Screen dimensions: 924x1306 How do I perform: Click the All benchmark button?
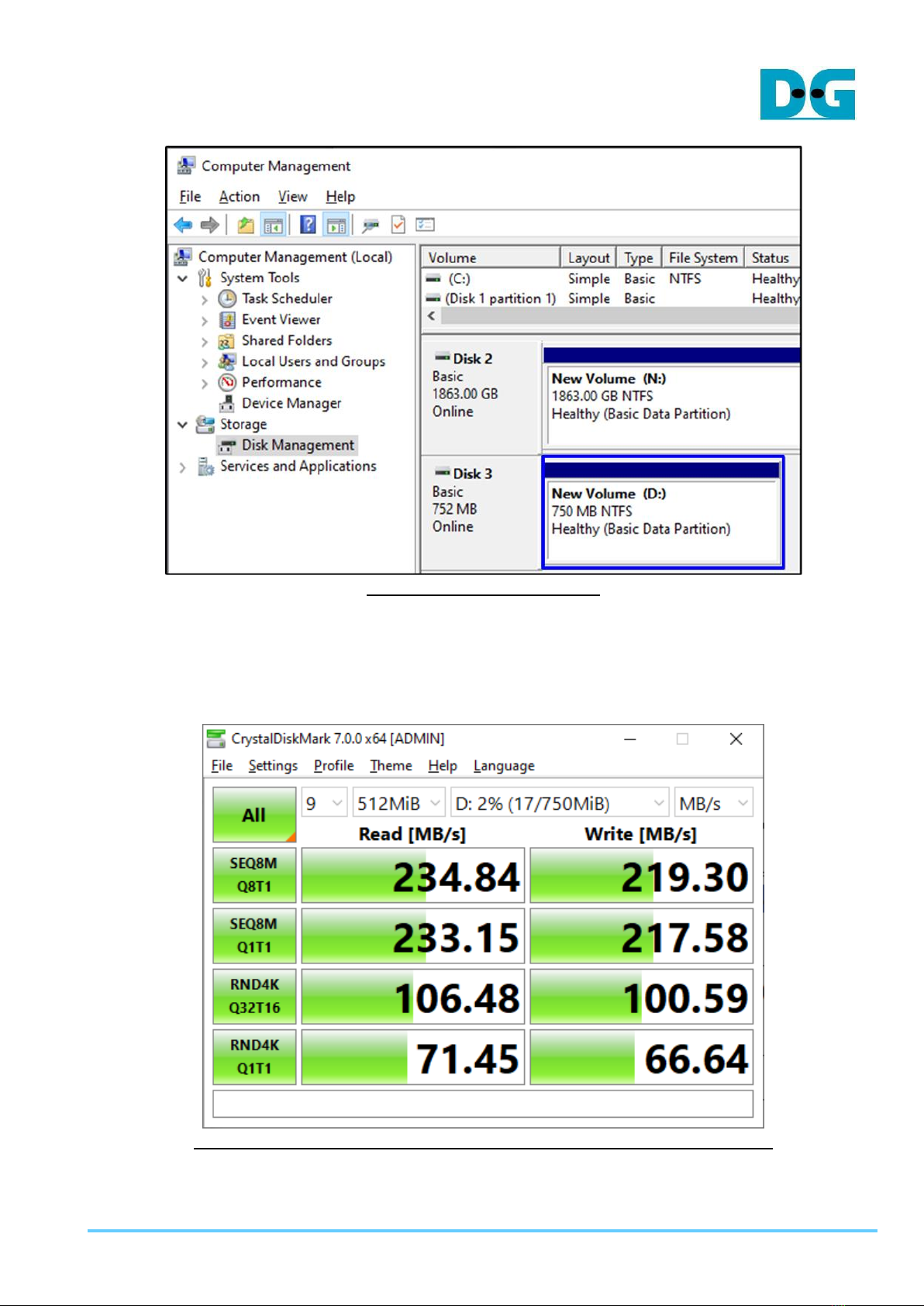pos(254,815)
